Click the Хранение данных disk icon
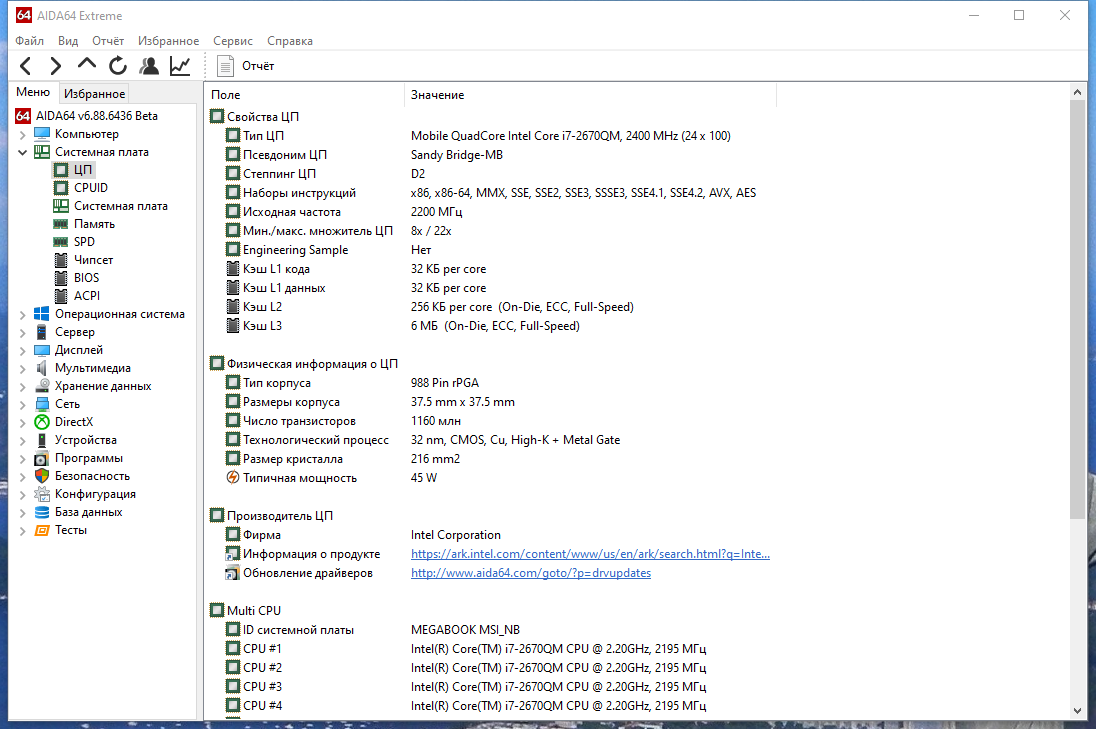 pyautogui.click(x=42, y=386)
